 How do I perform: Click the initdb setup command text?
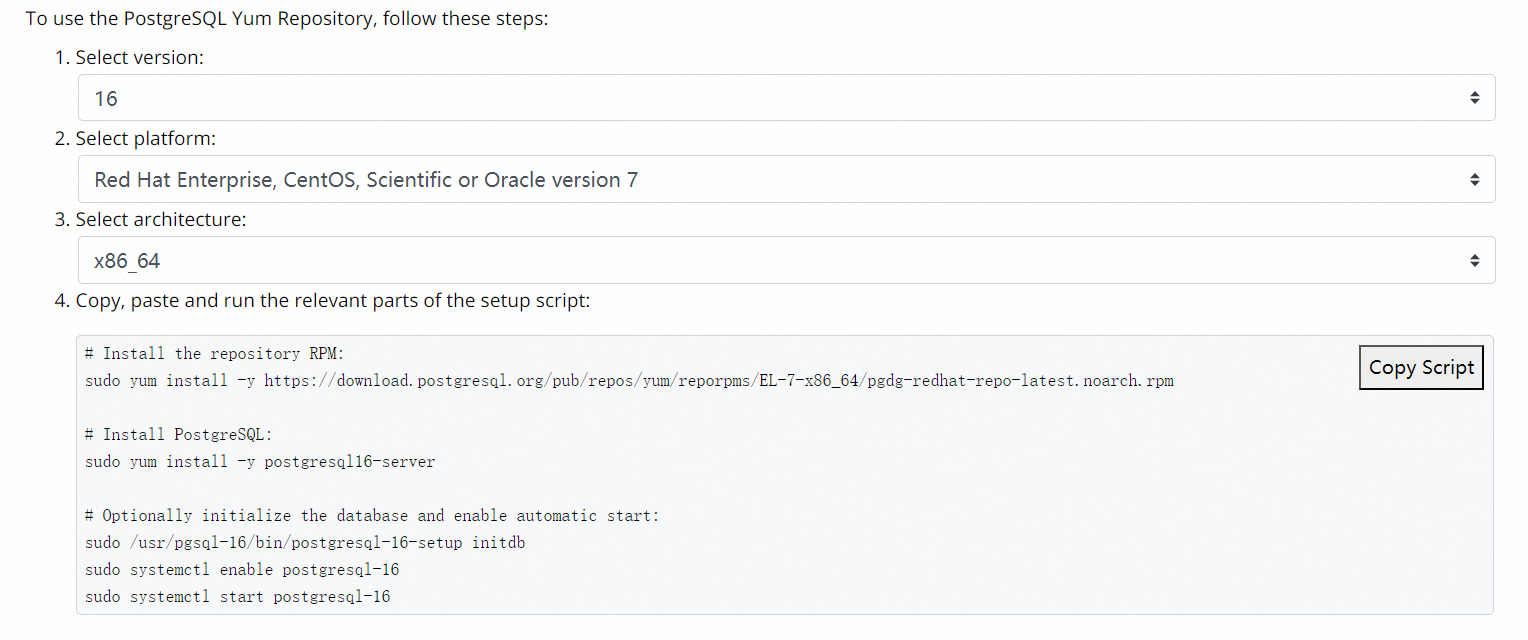(x=307, y=542)
